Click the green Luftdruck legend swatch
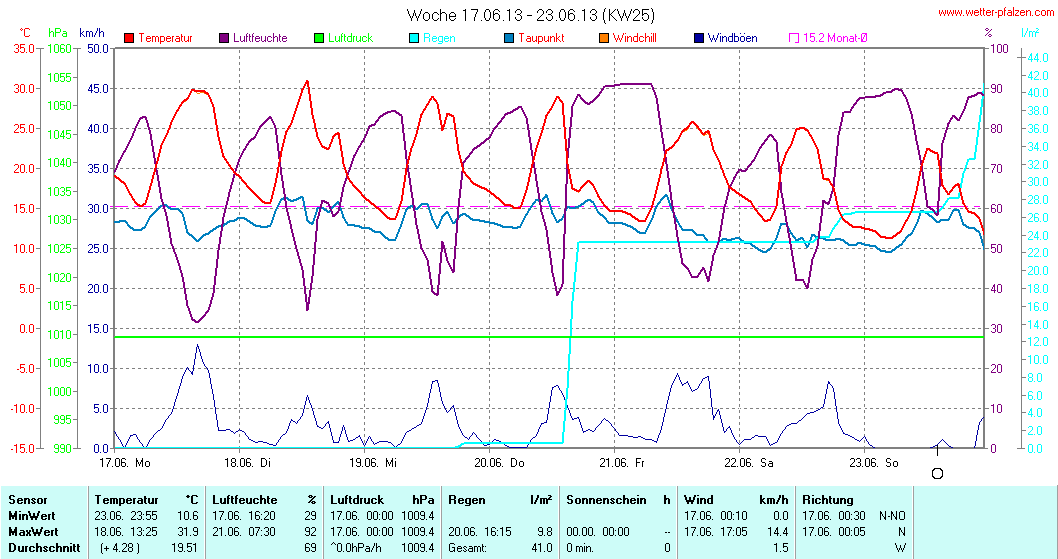 click(319, 38)
